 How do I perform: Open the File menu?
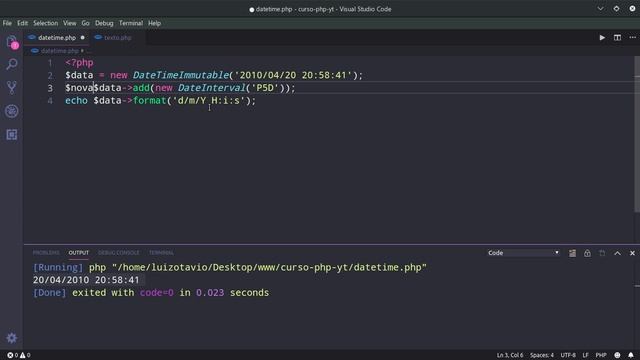click(x=7, y=23)
